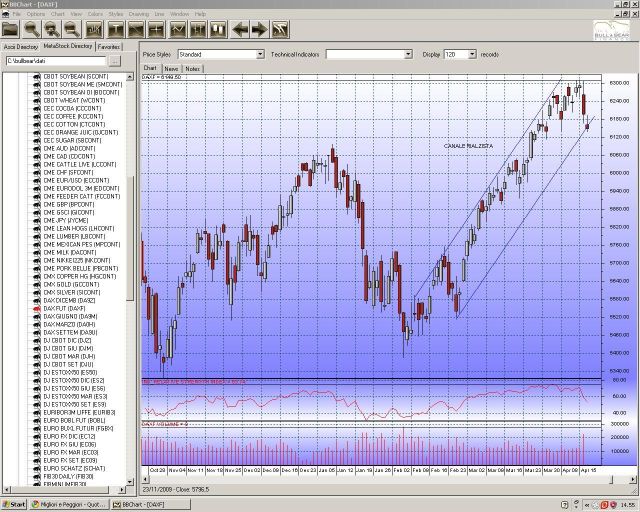Select FIB30 DAILY (FIB30) in the list
Image resolution: width=640 pixels, height=512 pixels.
pos(68,476)
